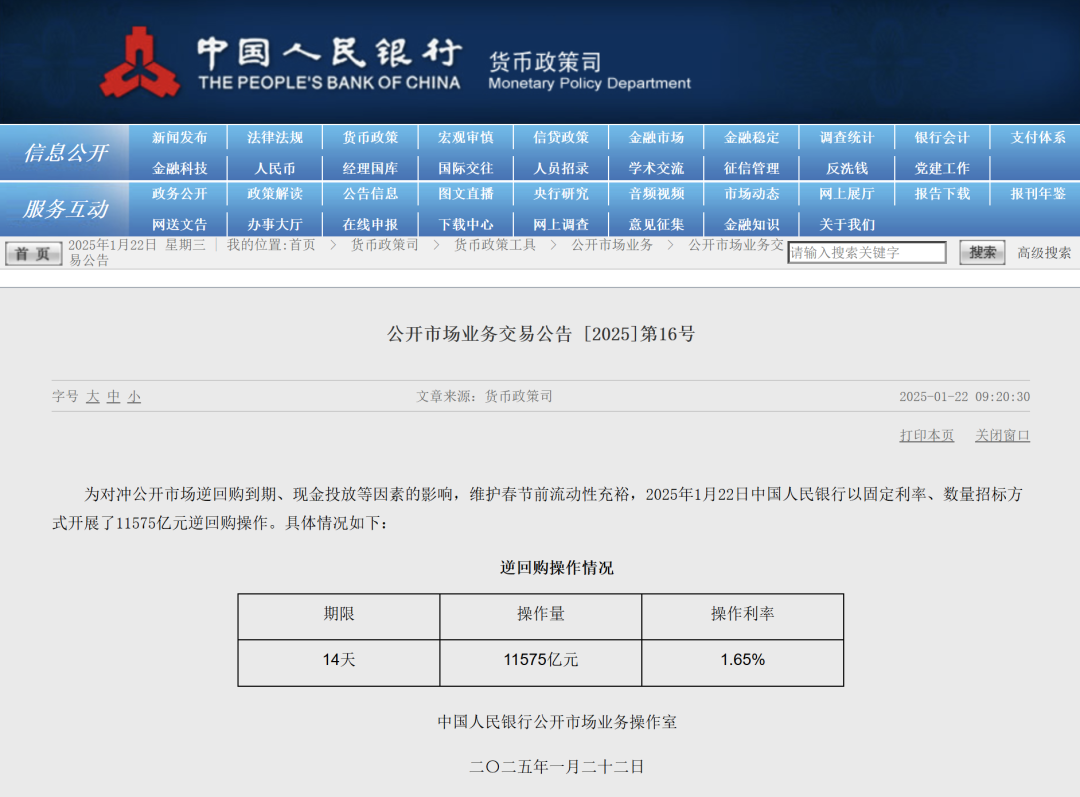Viewport: 1080px width, 797px height.
Task: Open 支付体系 navigation item
Action: click(x=1037, y=138)
